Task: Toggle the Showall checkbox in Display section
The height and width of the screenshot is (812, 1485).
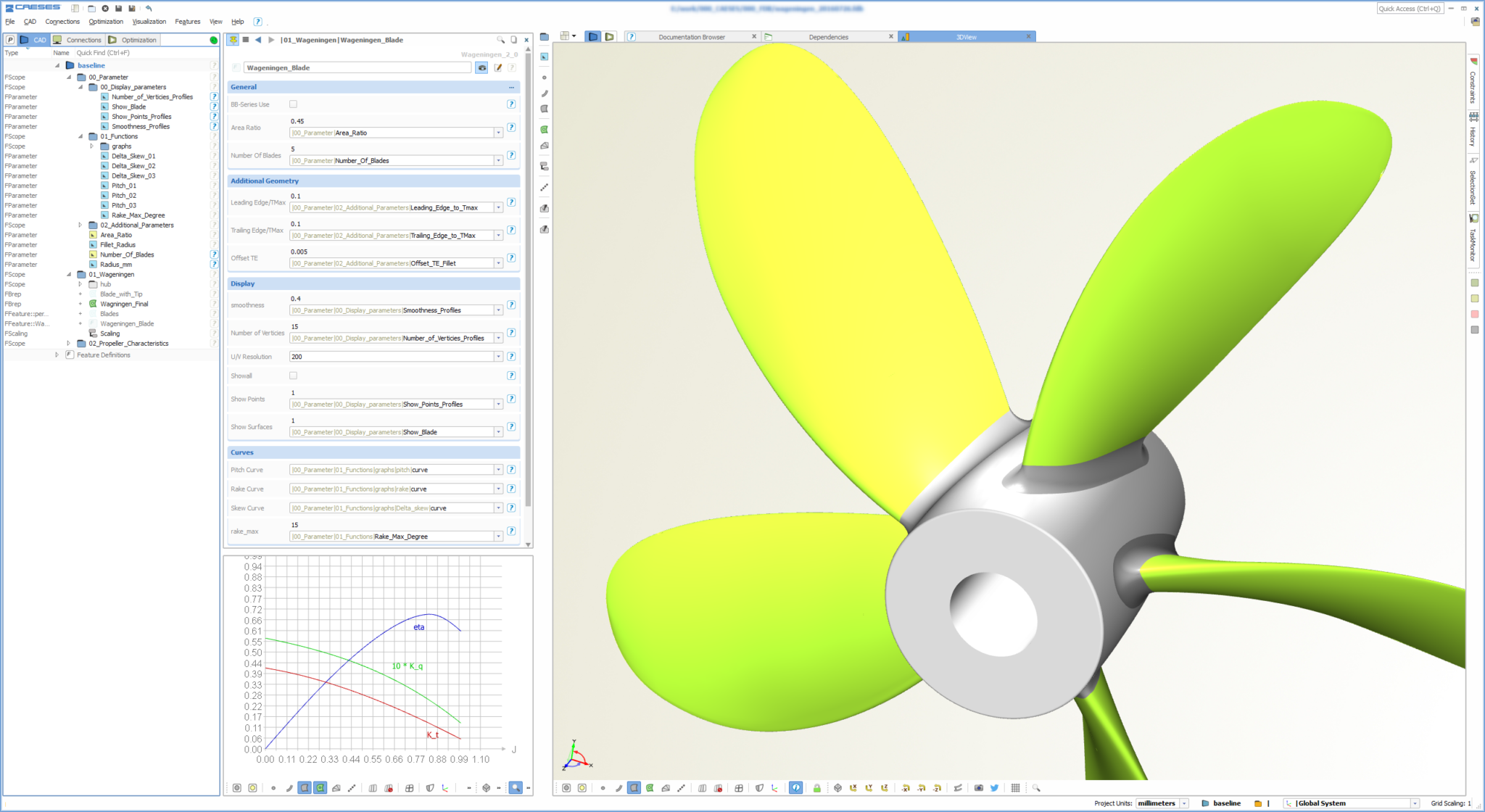Action: coord(293,376)
